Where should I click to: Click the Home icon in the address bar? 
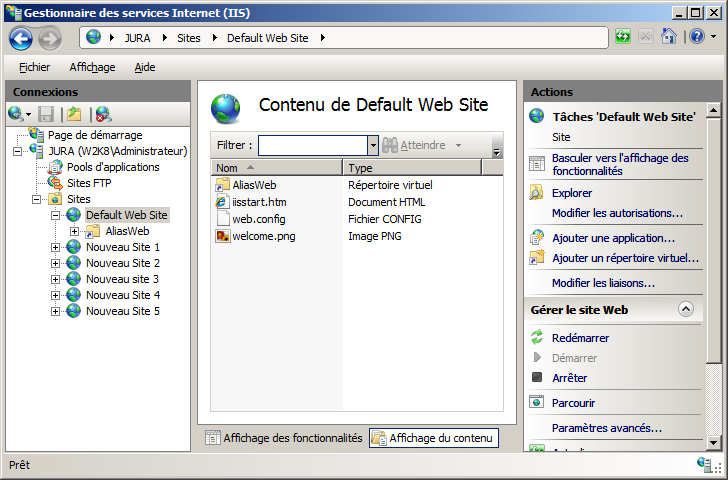pyautogui.click(x=669, y=37)
